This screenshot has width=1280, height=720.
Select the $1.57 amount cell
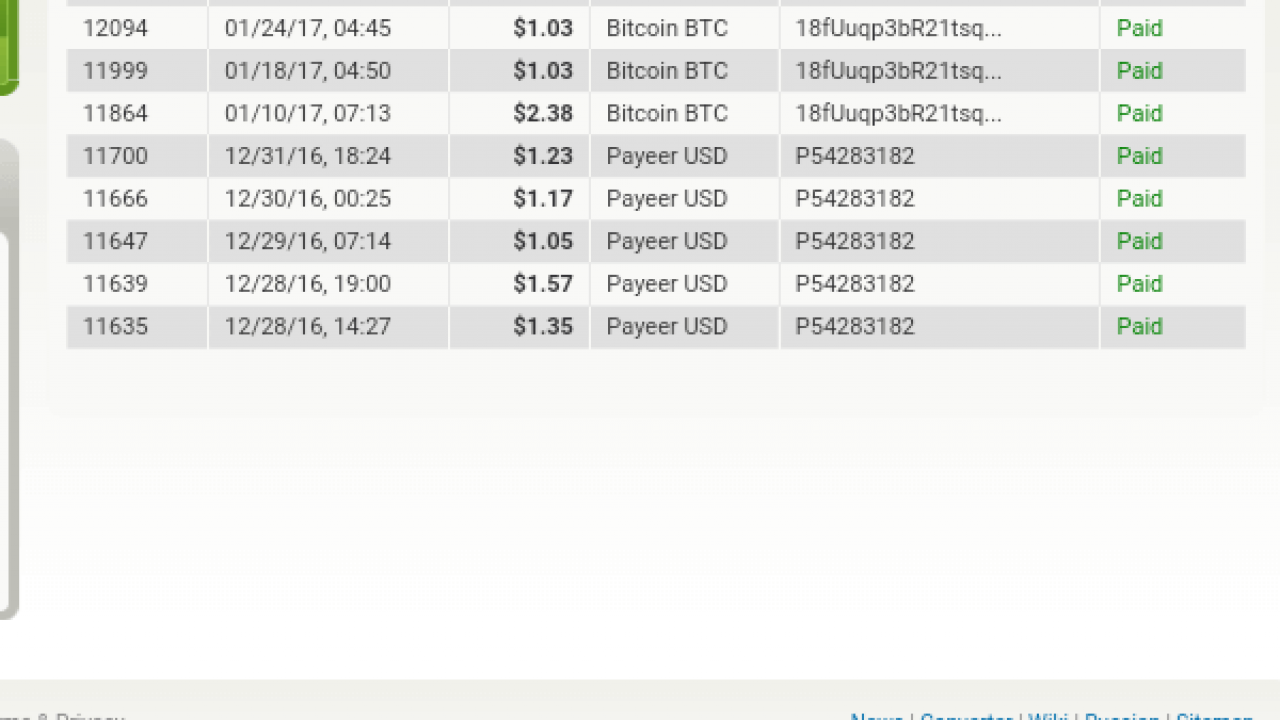tap(543, 284)
